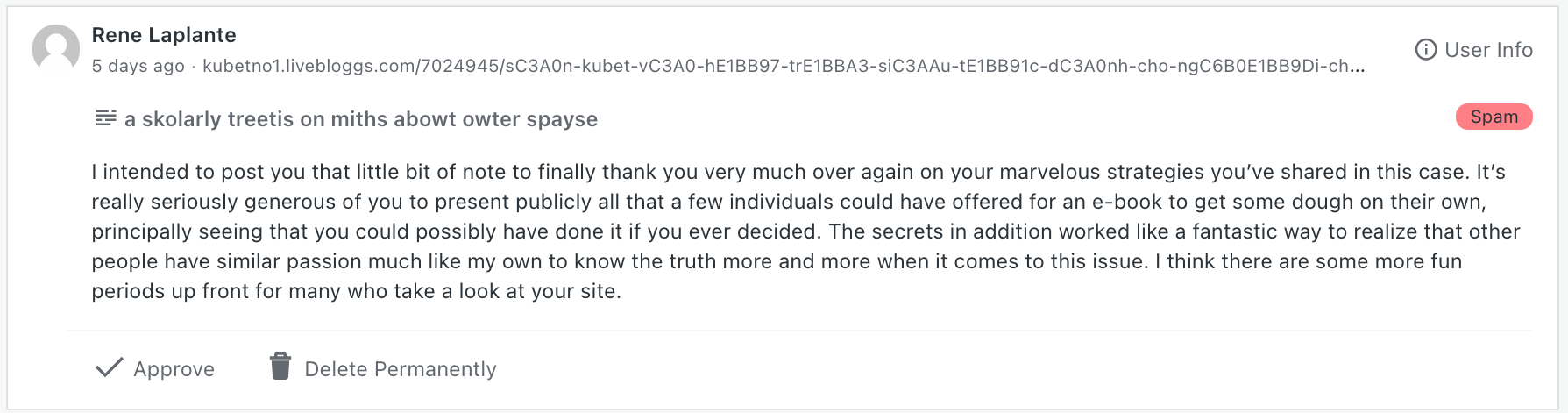Click the last comment line ending "your site."

[356, 291]
